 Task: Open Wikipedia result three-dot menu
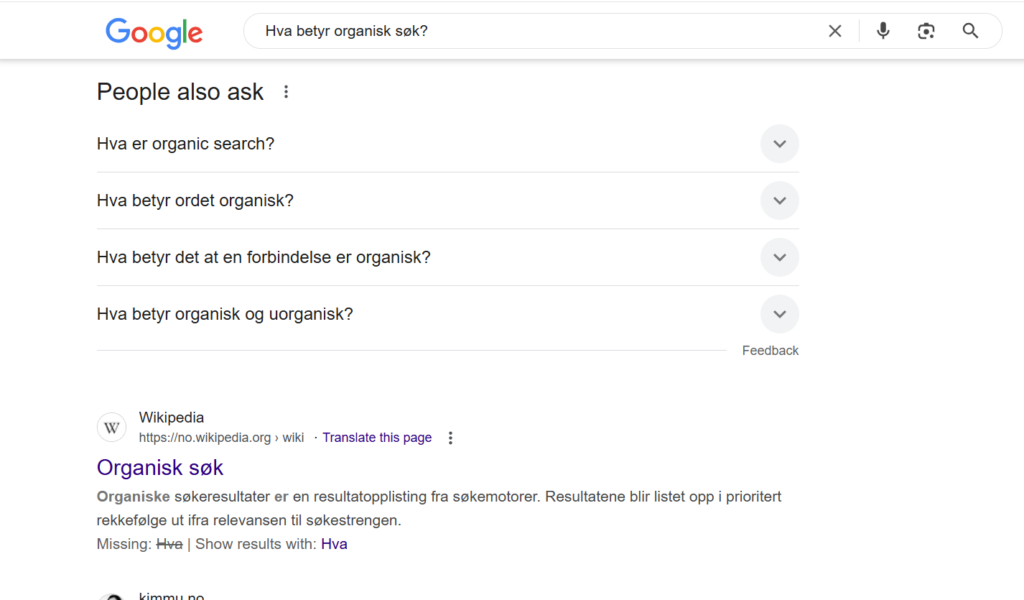coord(450,438)
